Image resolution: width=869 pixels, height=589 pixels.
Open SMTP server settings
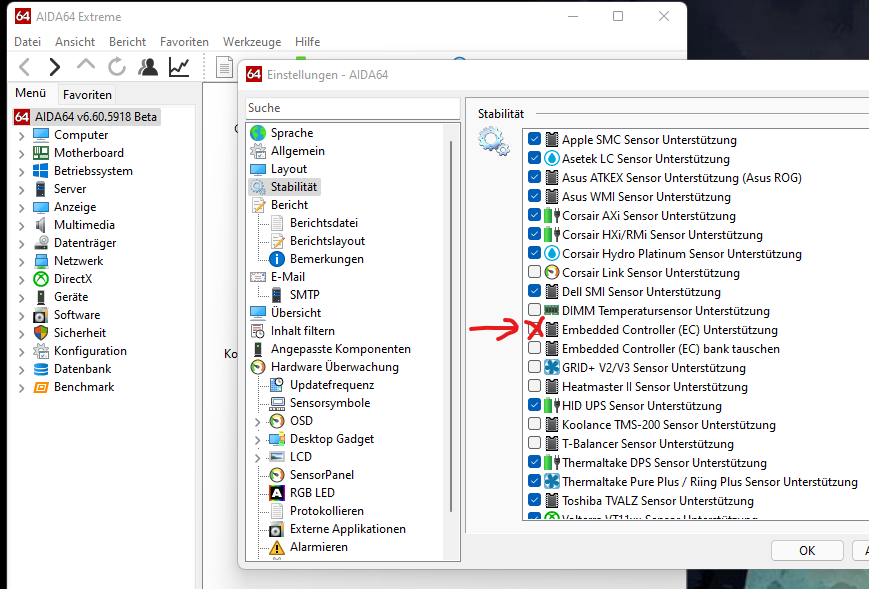[x=304, y=295]
